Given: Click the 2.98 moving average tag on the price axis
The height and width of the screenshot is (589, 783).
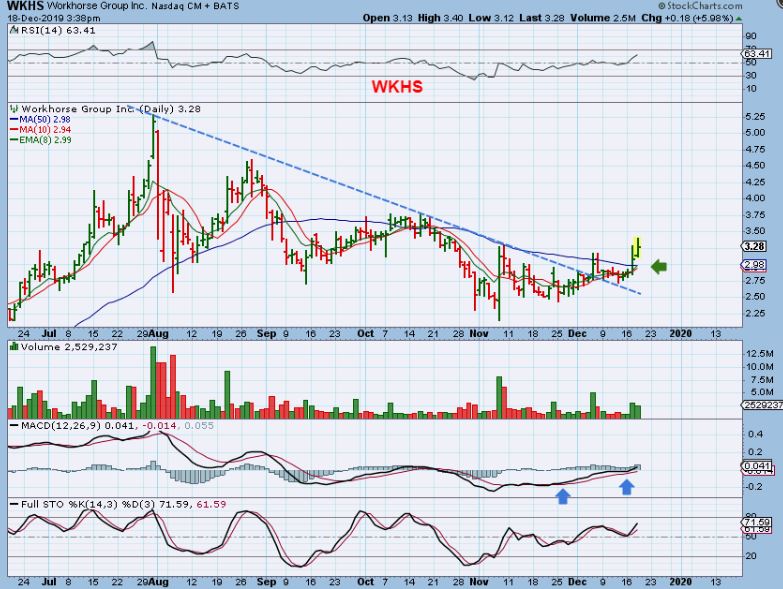Looking at the screenshot, I should coord(754,265).
